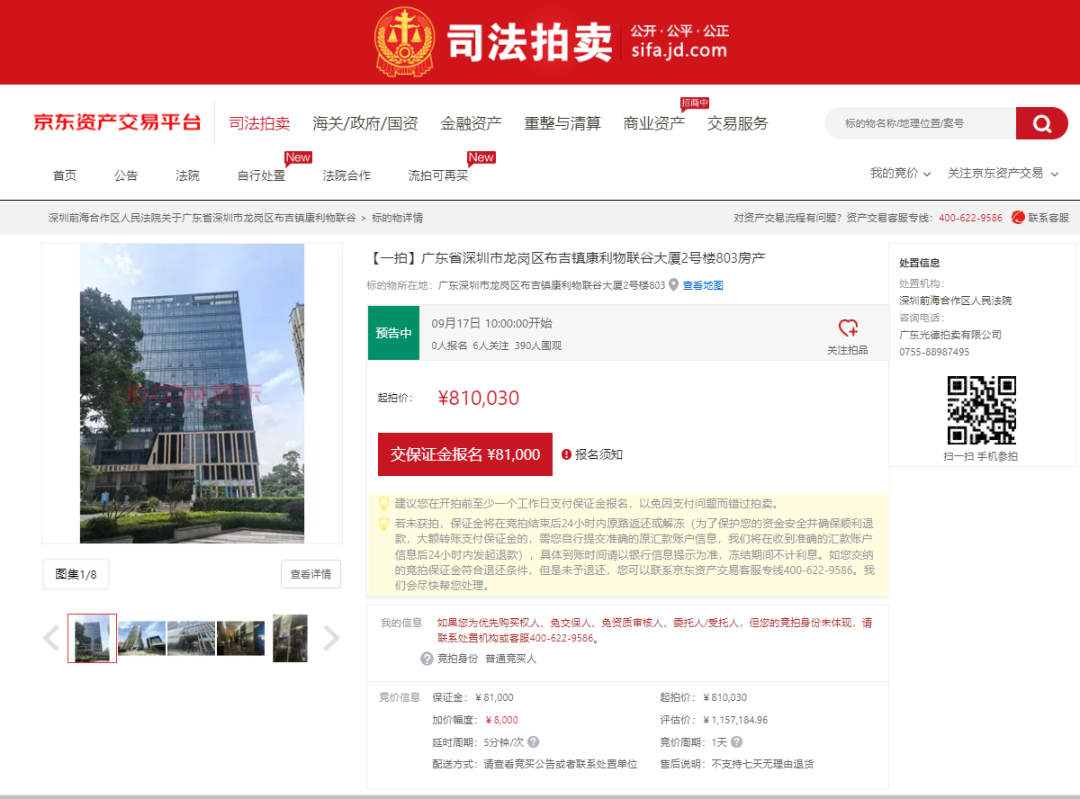Select first building thumbnail in gallery

92,639
